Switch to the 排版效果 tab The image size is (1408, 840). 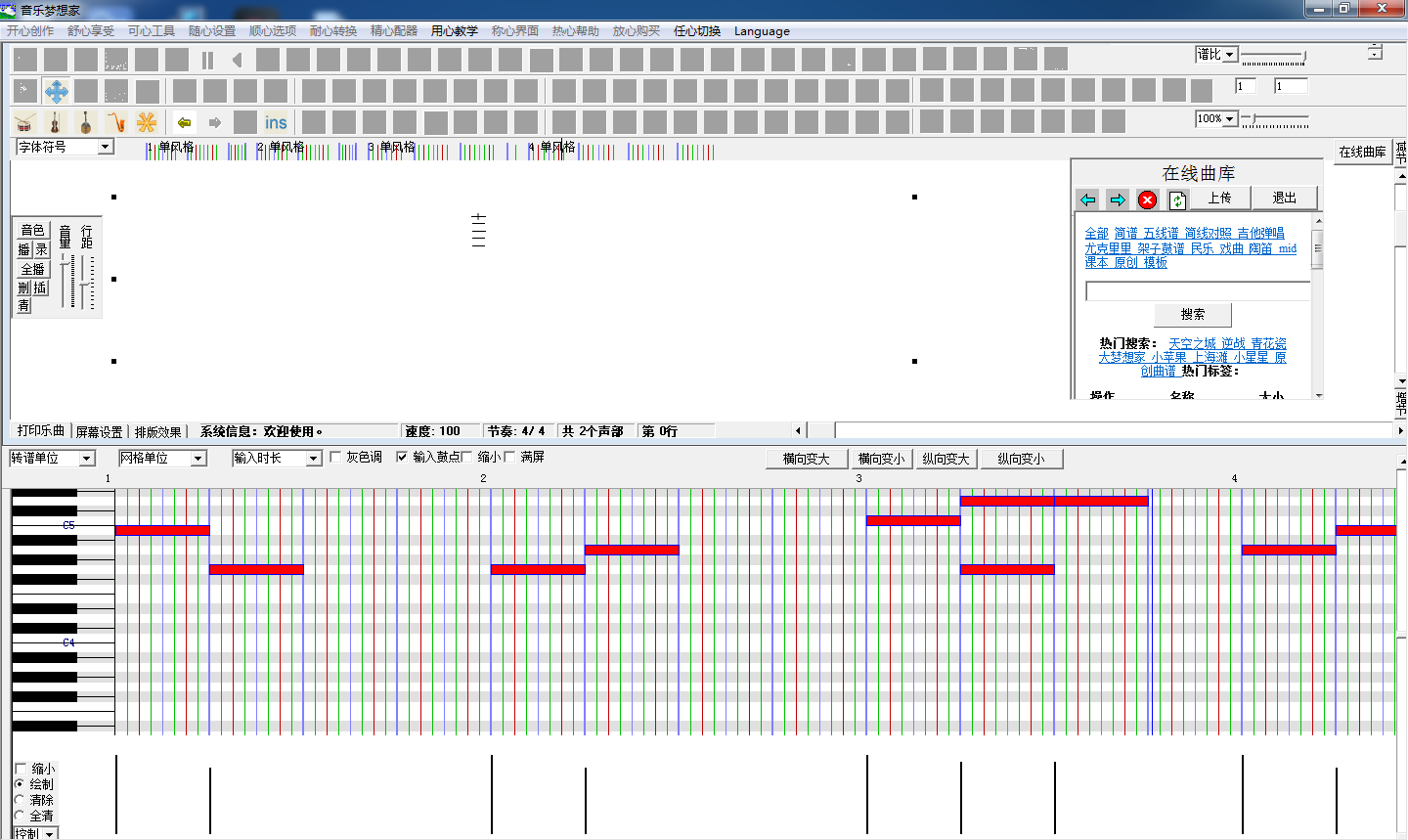coord(158,431)
